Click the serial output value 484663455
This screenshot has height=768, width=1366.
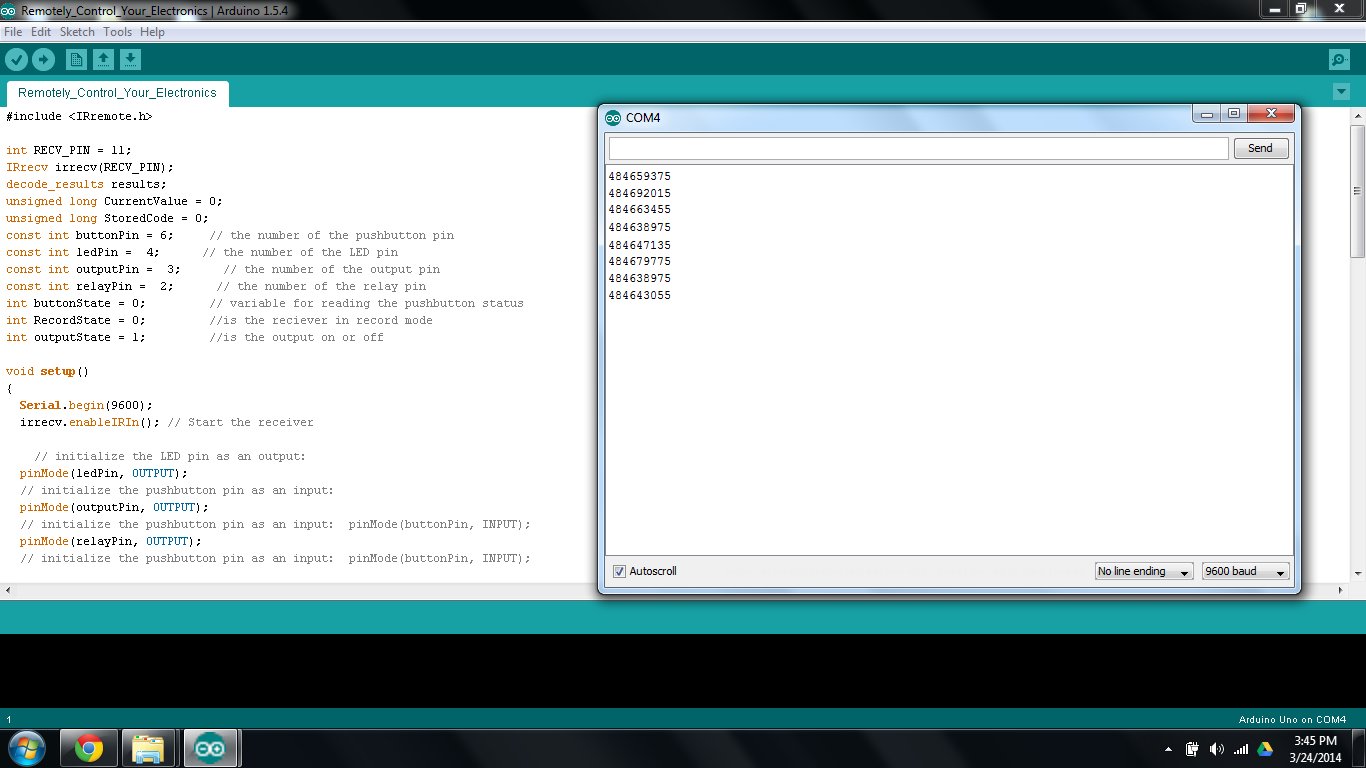639,210
